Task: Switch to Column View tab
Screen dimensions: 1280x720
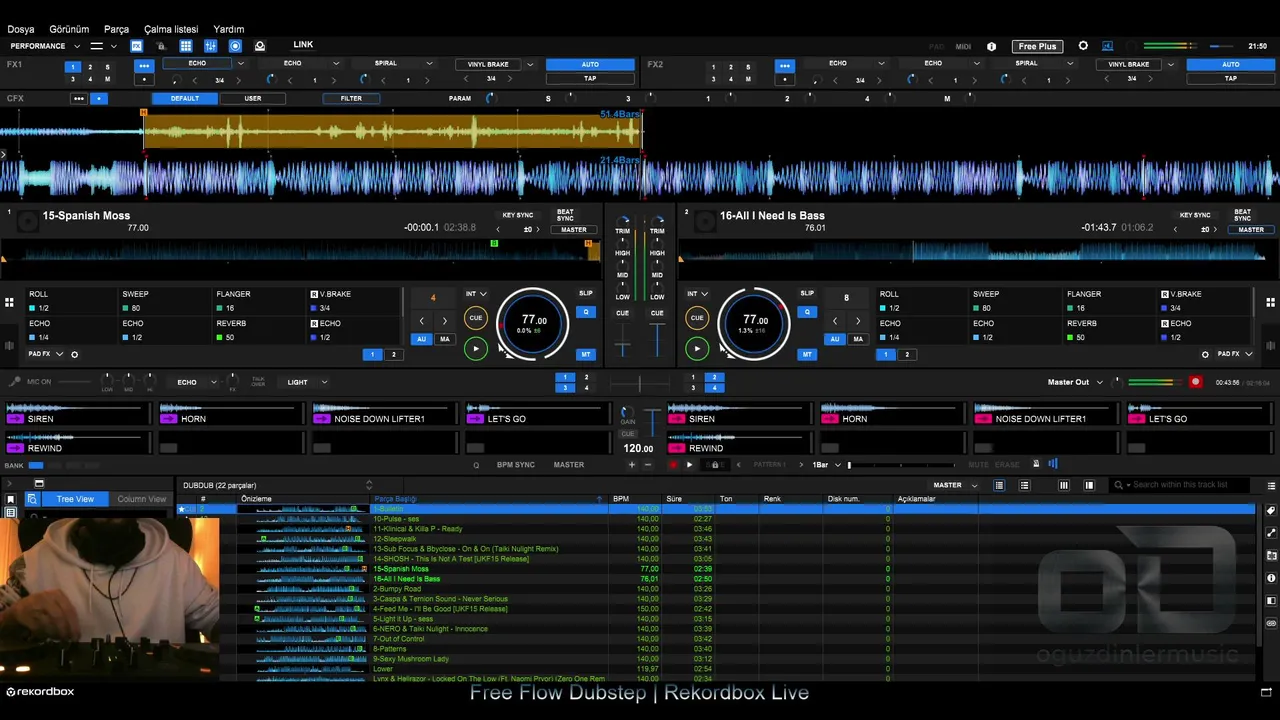Action: (x=141, y=499)
